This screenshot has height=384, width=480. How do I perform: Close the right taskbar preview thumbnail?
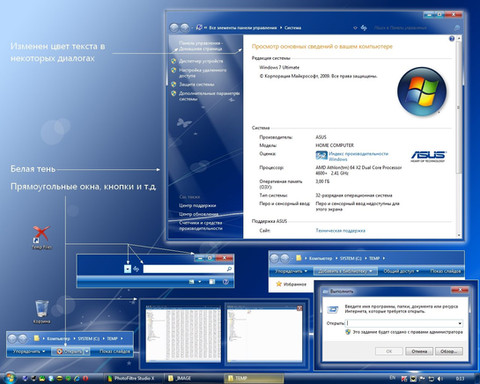(299, 308)
